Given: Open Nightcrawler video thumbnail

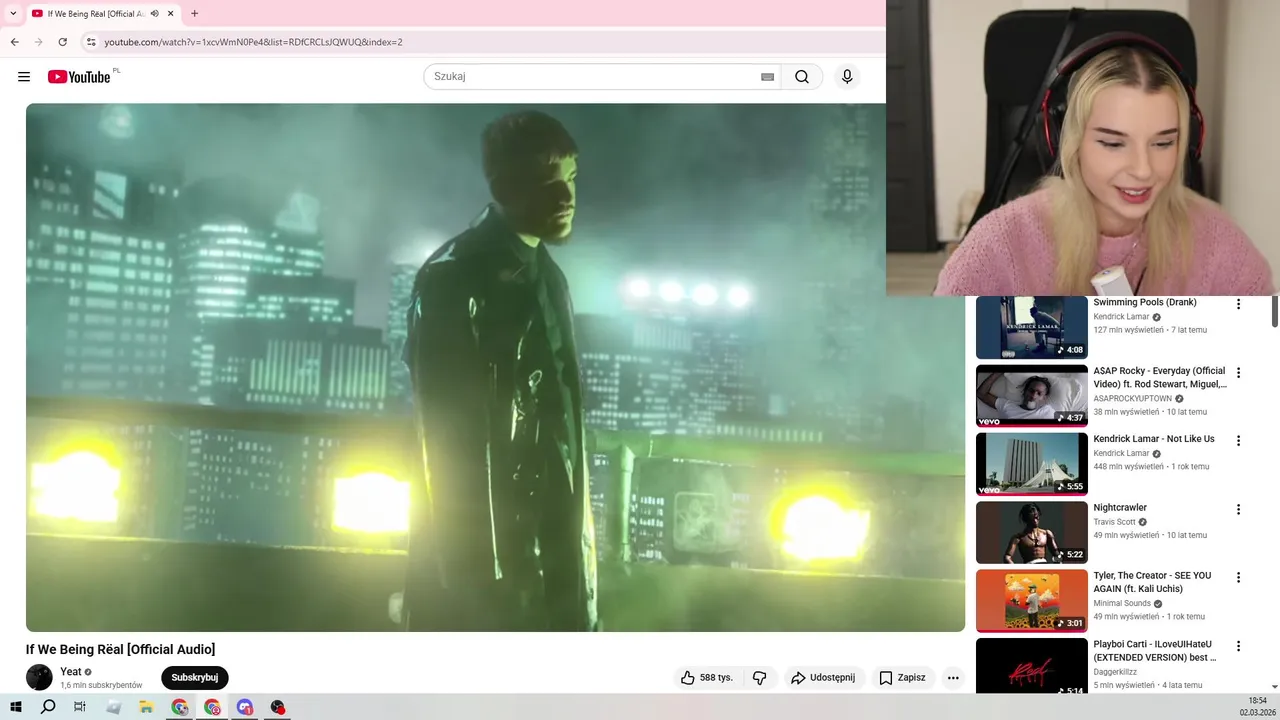Looking at the screenshot, I should click(x=1032, y=533).
